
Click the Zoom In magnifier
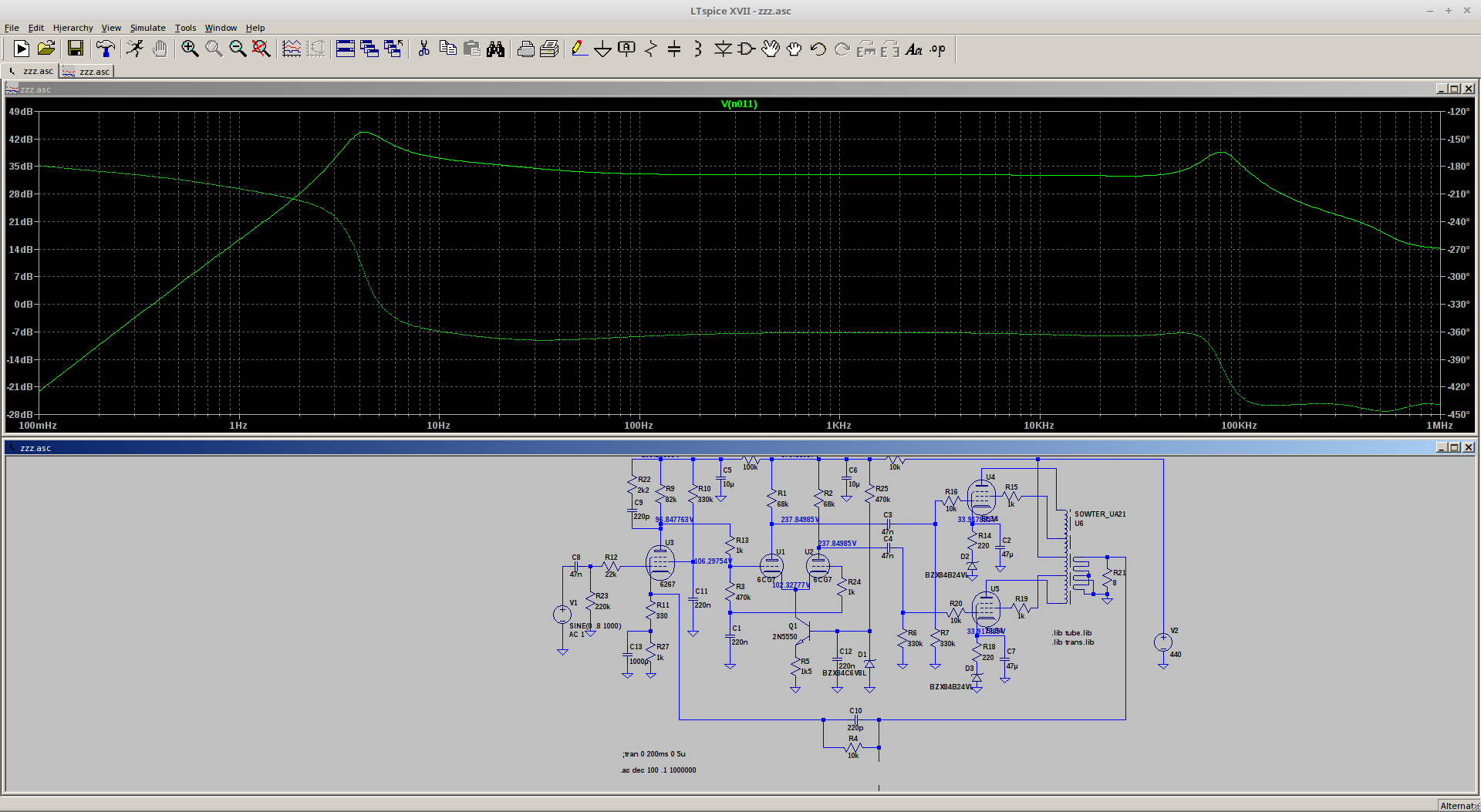(190, 49)
